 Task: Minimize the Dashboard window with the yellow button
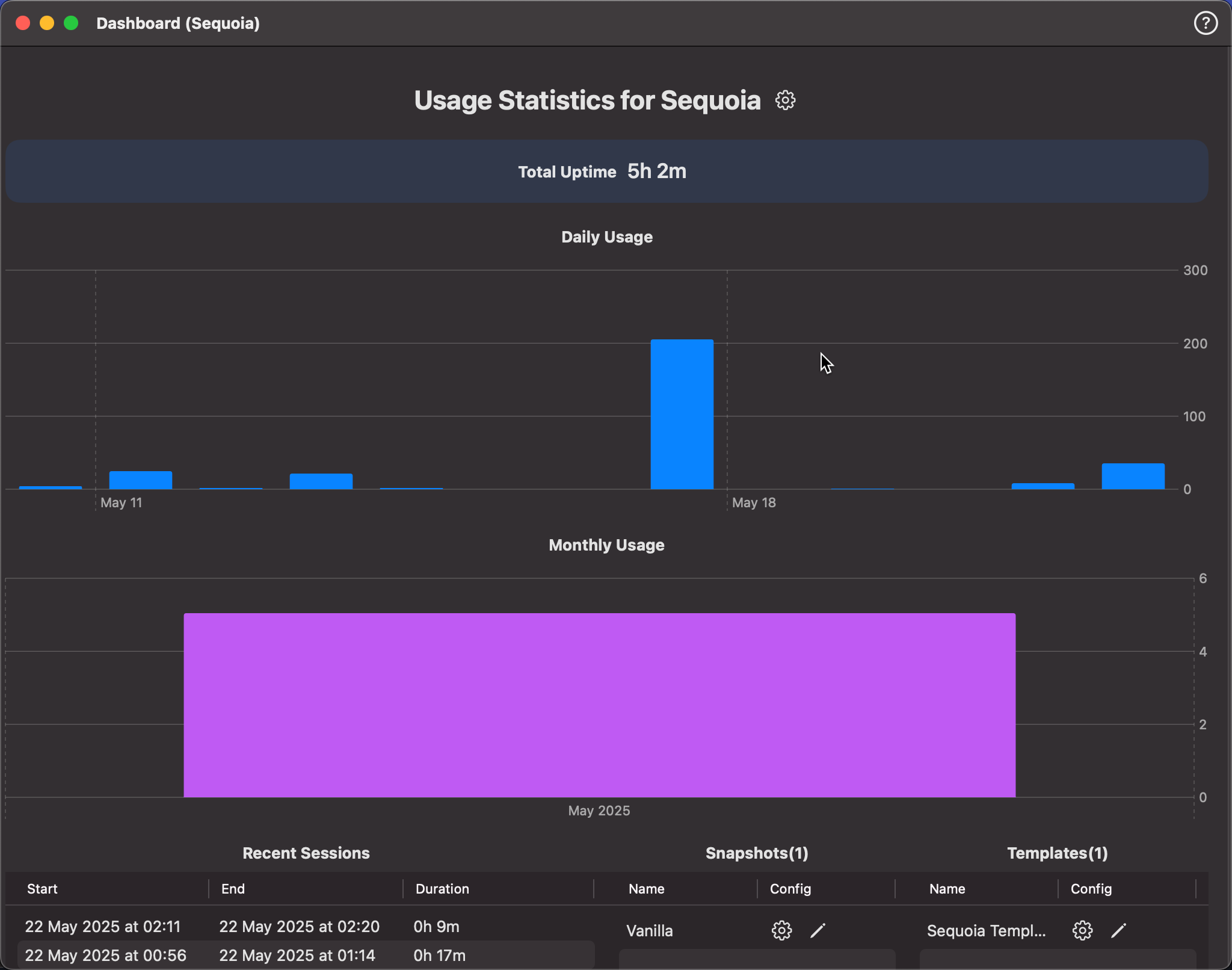[x=47, y=23]
